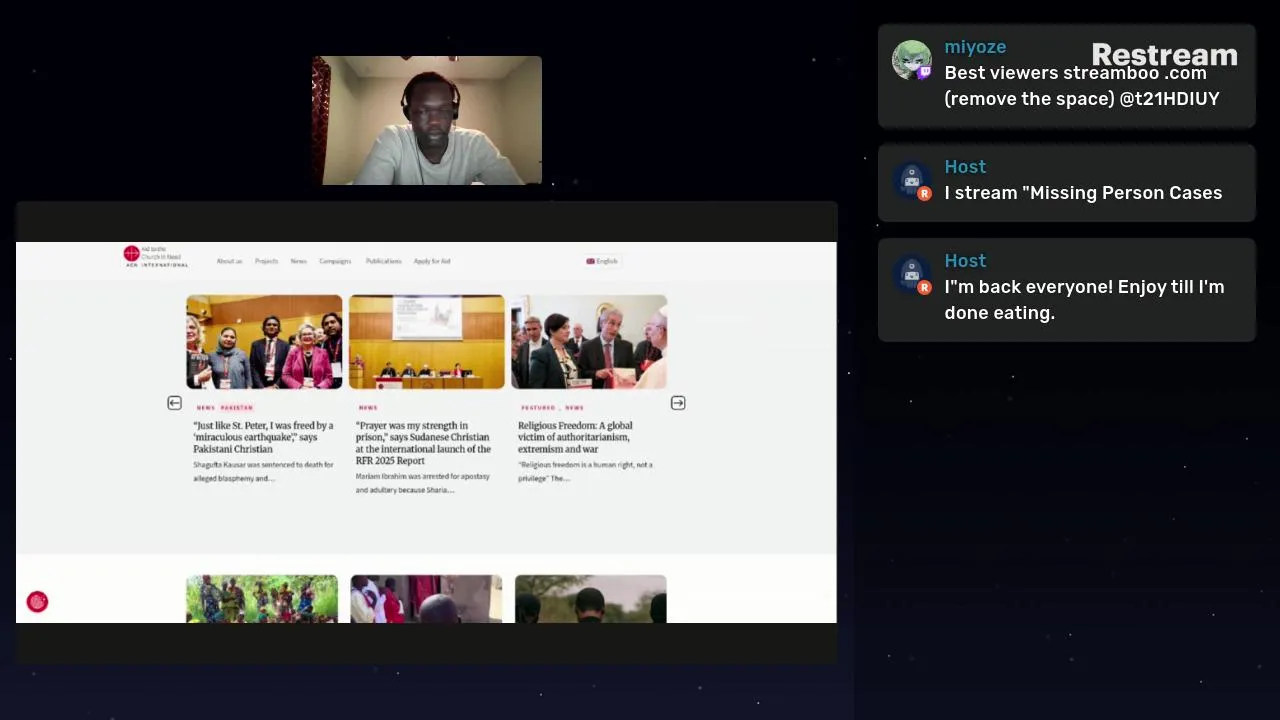
Task: Click Host avatar on Missing Person message
Action: pos(911,180)
